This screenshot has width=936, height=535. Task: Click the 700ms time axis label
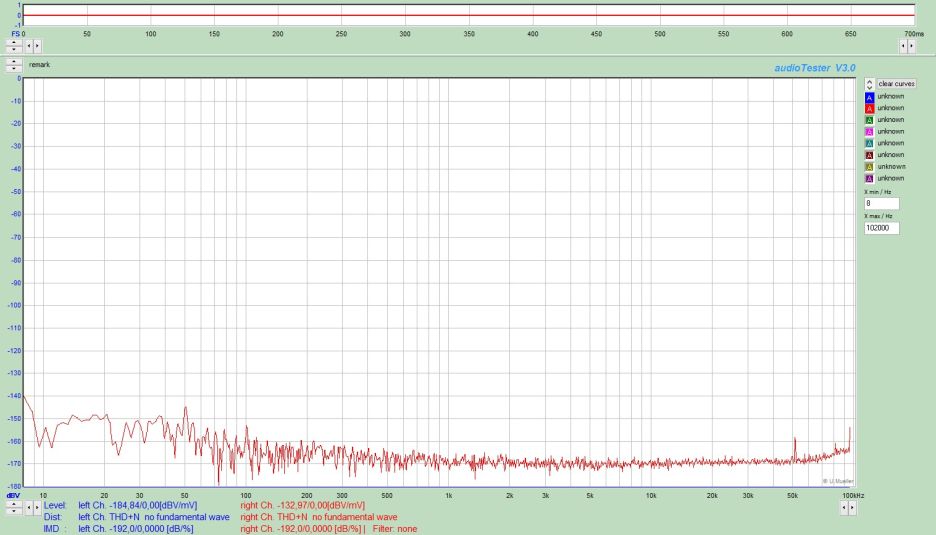point(914,34)
